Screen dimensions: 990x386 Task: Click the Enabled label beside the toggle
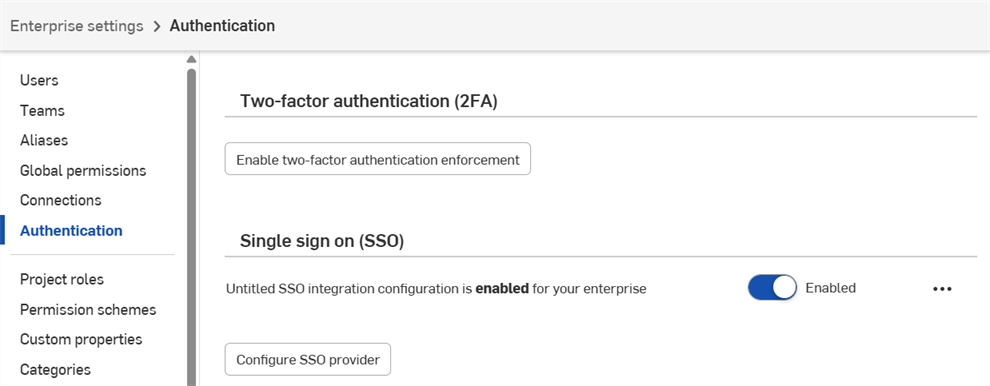coord(830,288)
